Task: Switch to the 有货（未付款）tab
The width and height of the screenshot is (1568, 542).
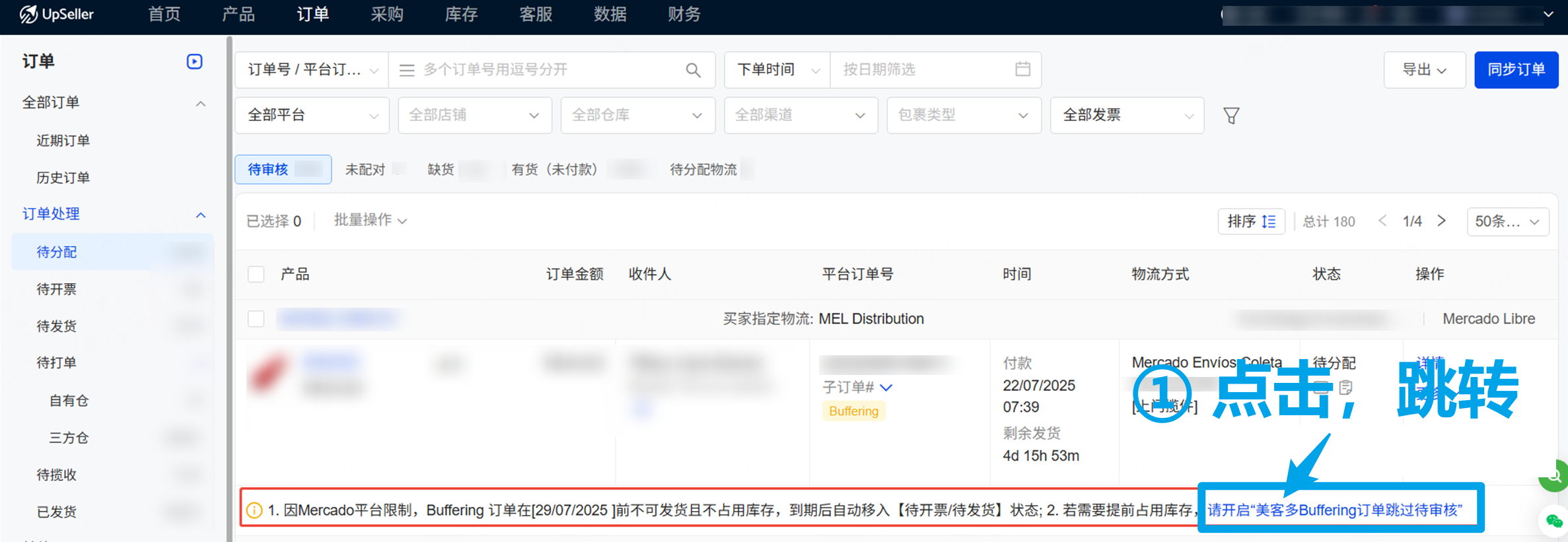Action: (555, 170)
